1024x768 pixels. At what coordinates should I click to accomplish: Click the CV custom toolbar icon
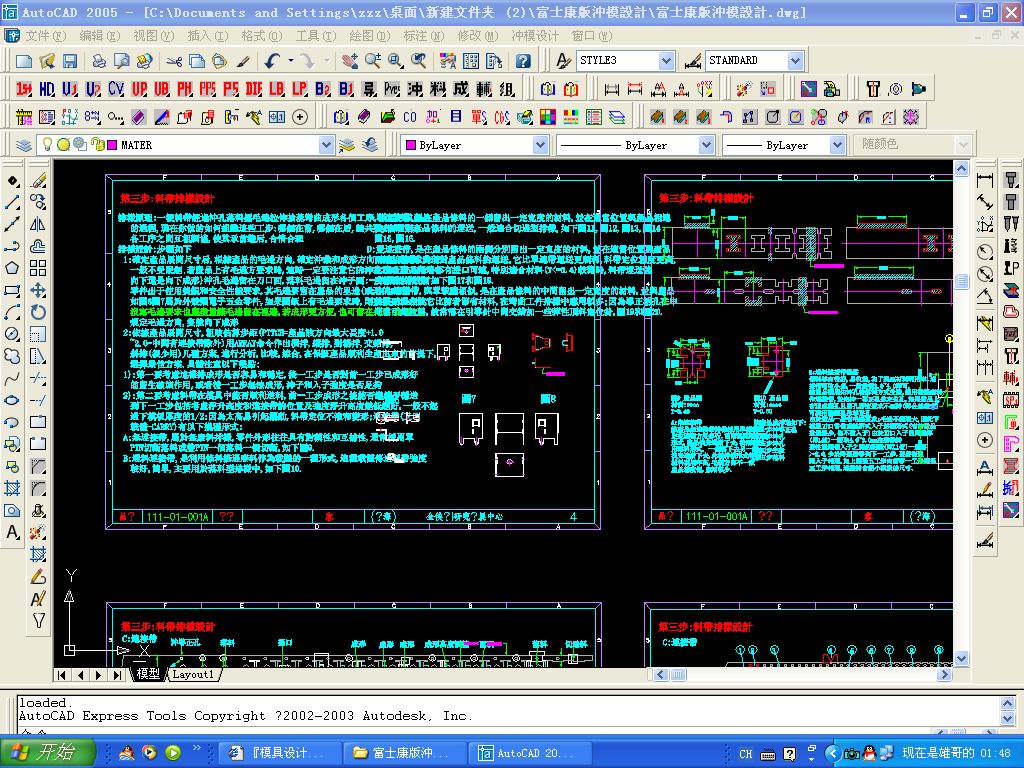point(116,89)
